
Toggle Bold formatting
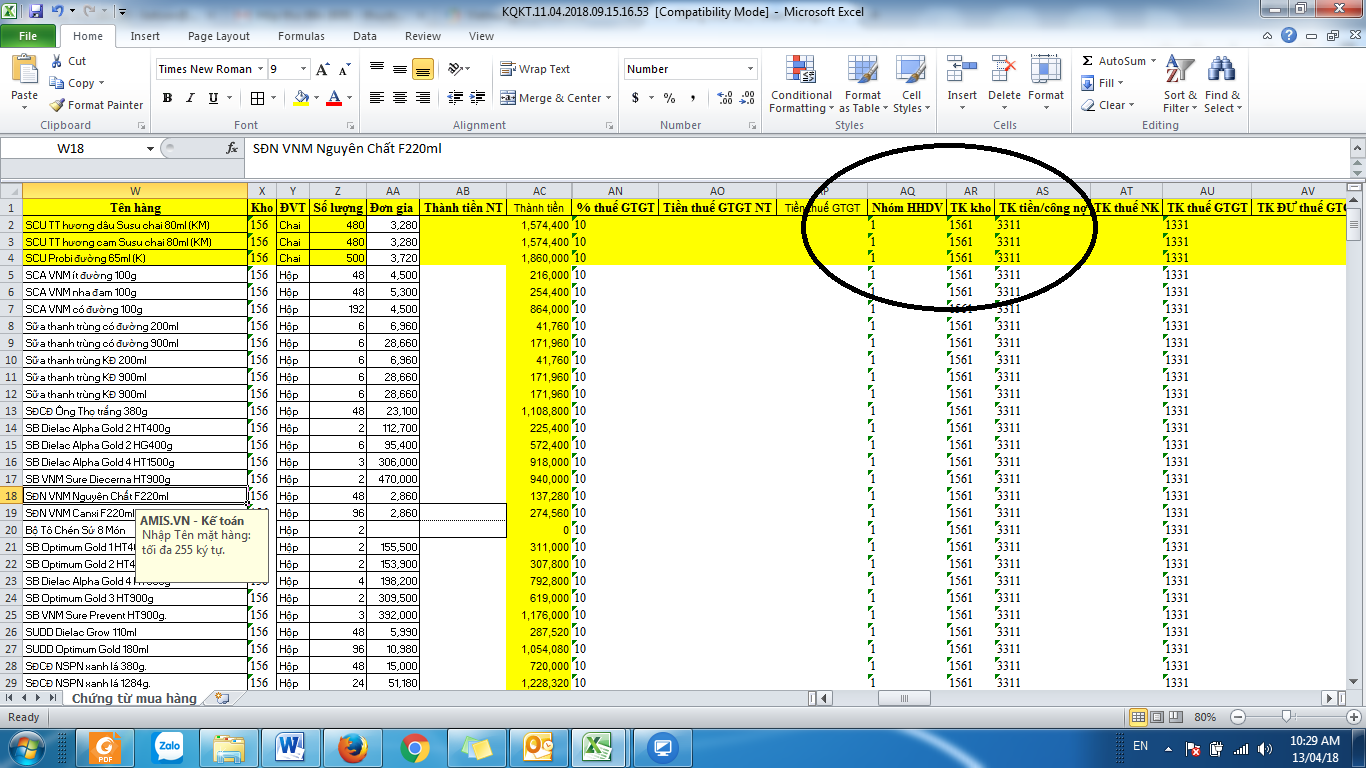167,98
